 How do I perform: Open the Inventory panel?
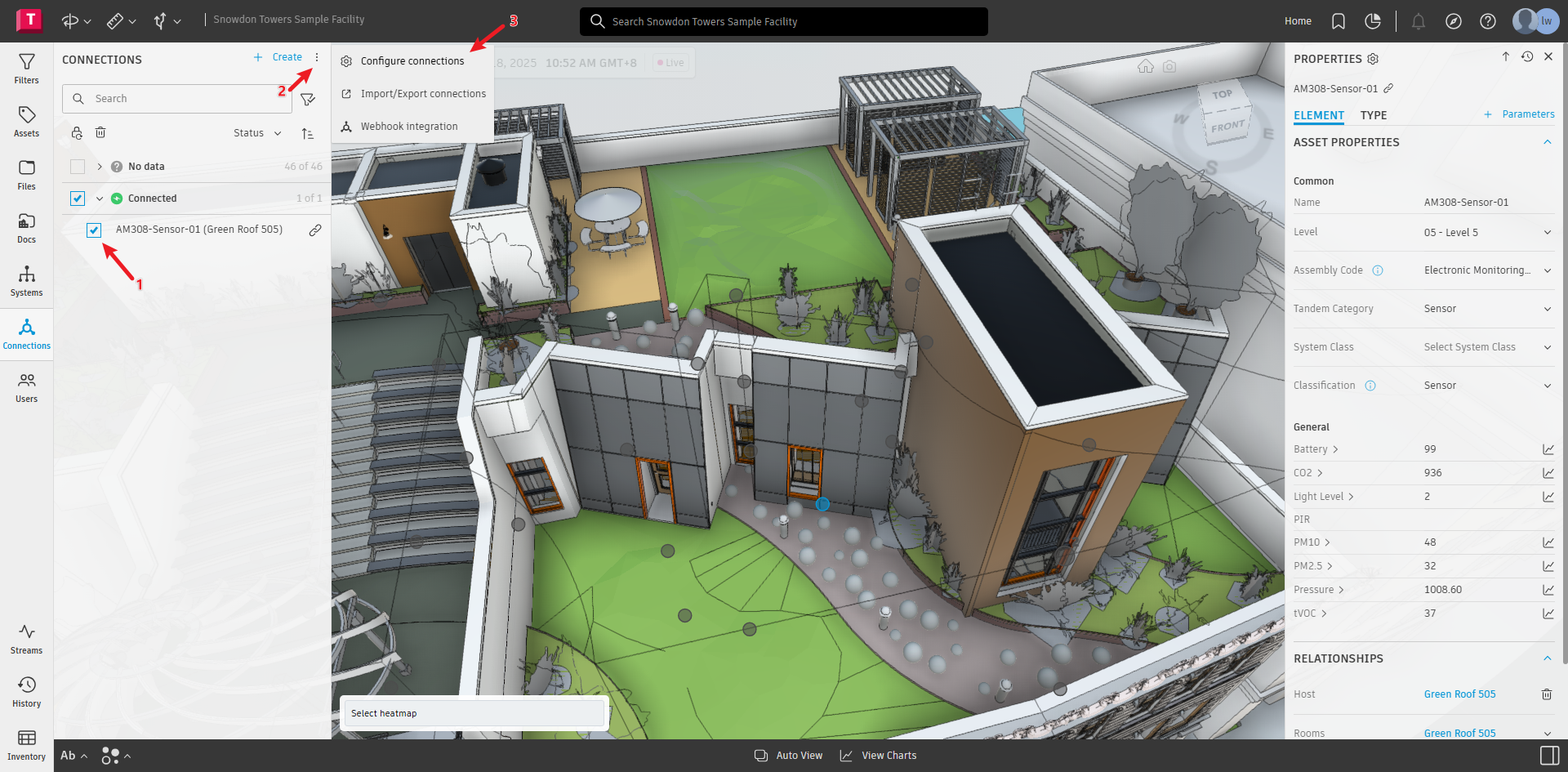[26, 745]
